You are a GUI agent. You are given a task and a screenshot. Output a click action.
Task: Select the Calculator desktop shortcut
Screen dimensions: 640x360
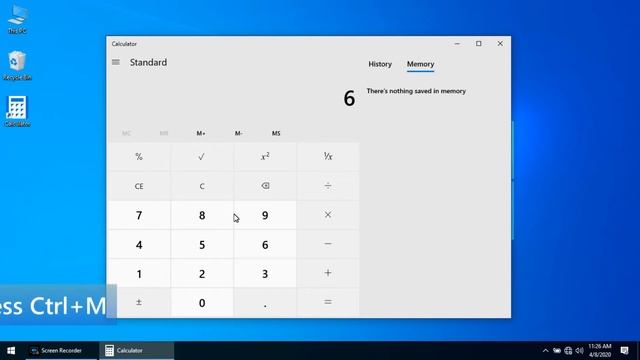(17, 112)
